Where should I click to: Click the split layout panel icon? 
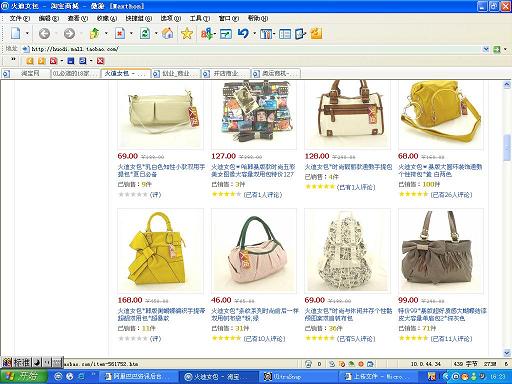coord(285,34)
